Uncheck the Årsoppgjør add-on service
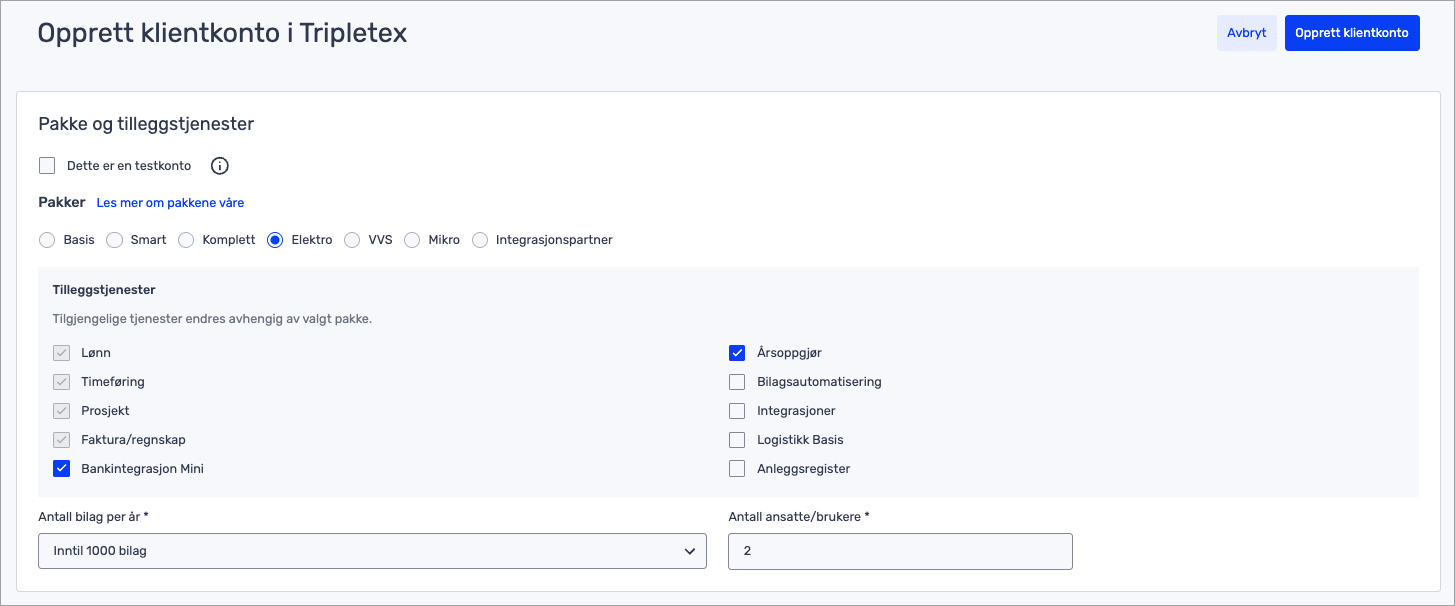This screenshot has height=606, width=1455. (737, 353)
